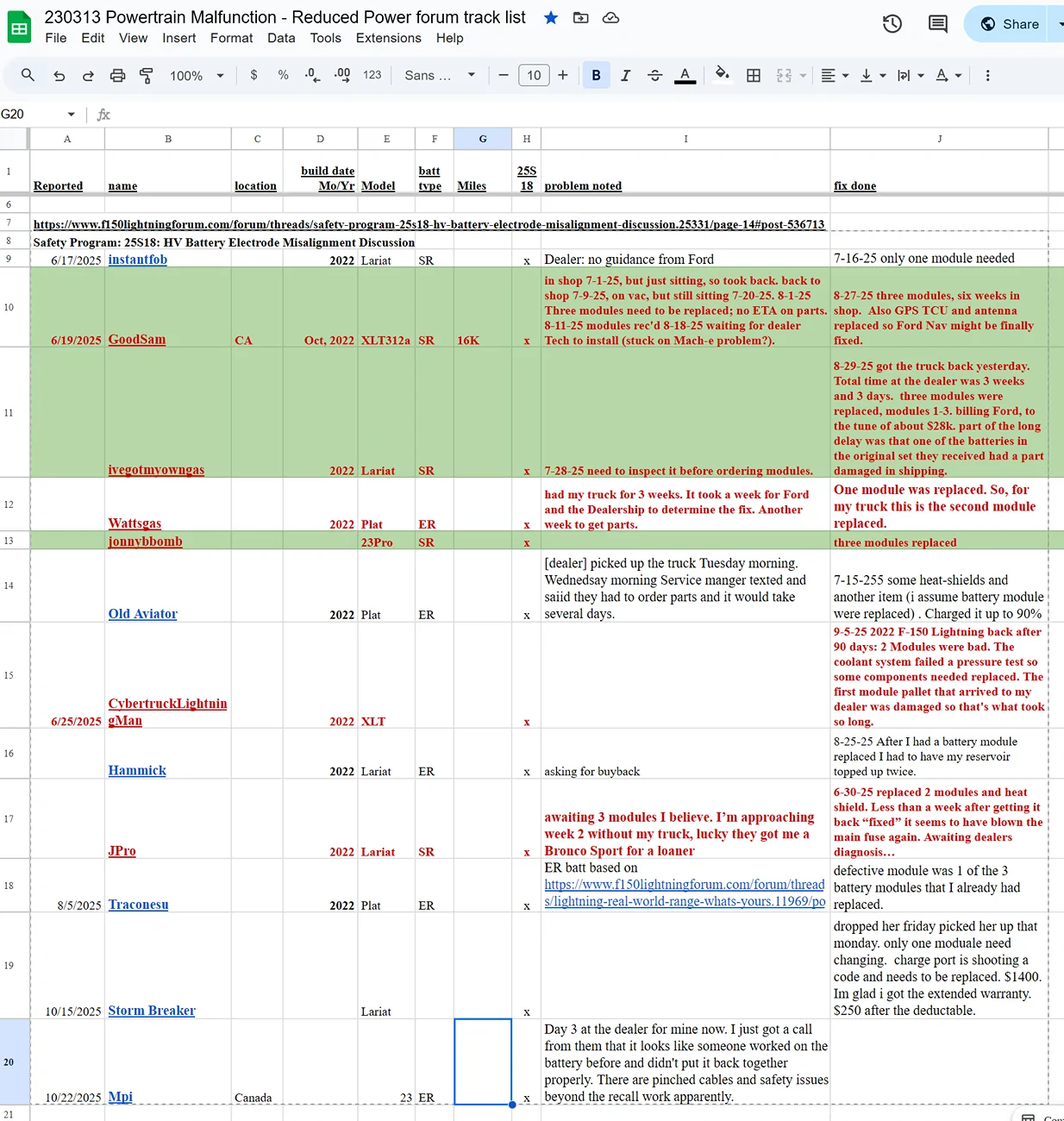The image size is (1064, 1121).
Task: Open the comments speech bubble icon
Action: point(937,24)
